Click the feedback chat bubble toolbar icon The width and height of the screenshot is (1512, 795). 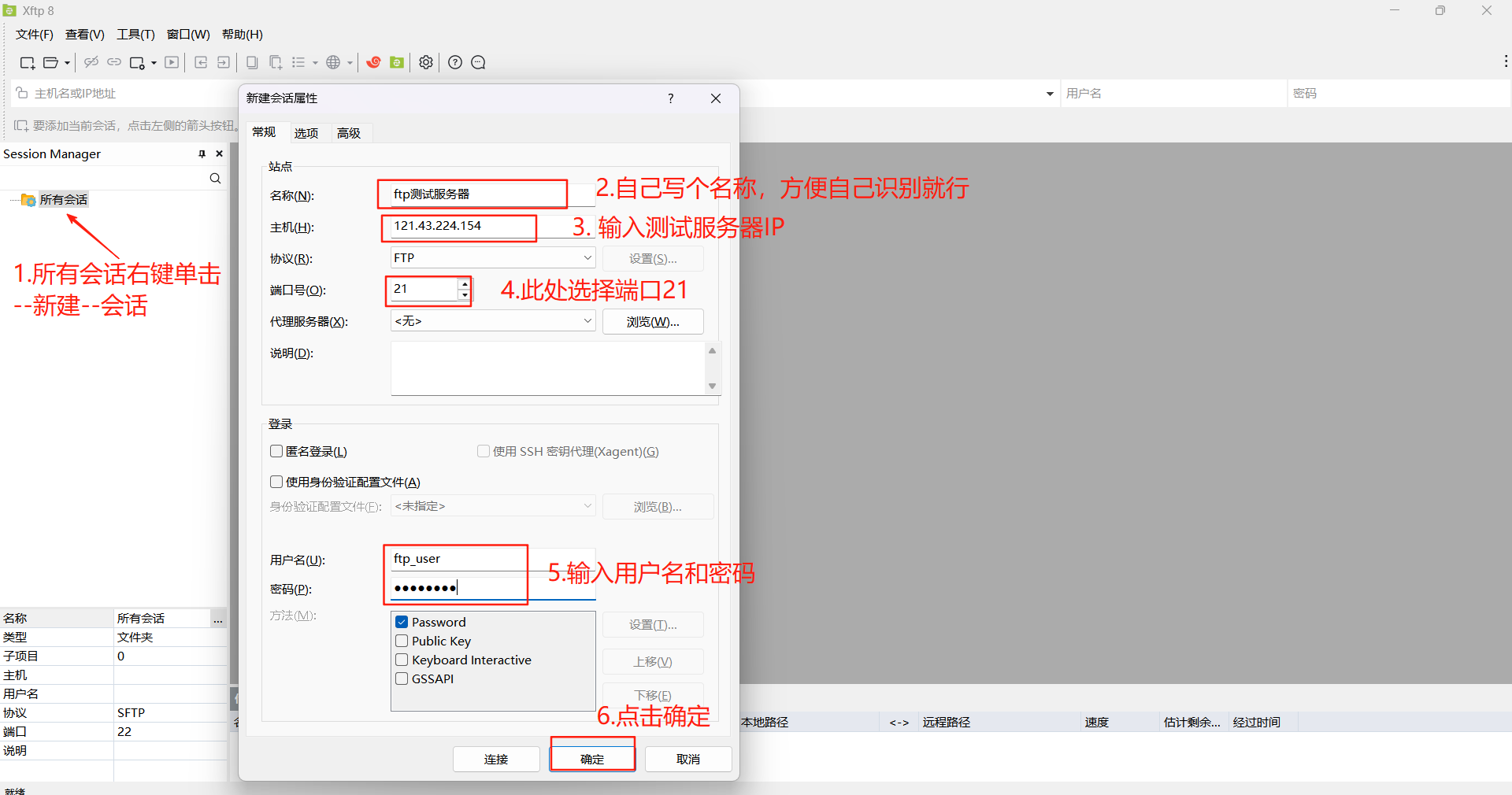pyautogui.click(x=478, y=62)
